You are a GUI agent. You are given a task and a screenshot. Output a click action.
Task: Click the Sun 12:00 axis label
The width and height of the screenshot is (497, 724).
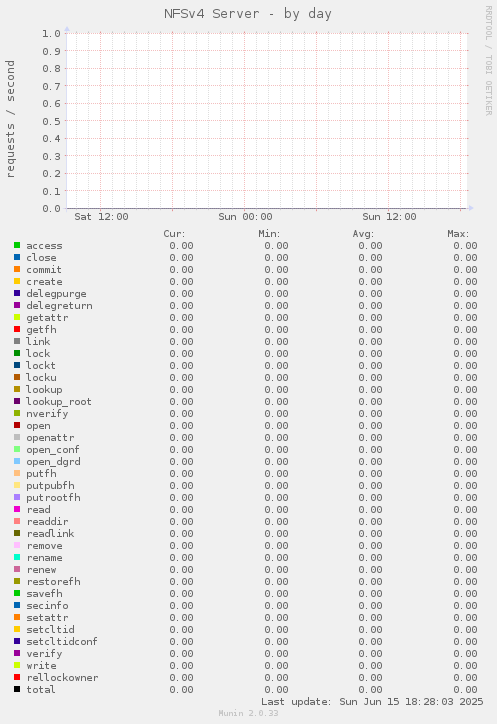(x=389, y=217)
